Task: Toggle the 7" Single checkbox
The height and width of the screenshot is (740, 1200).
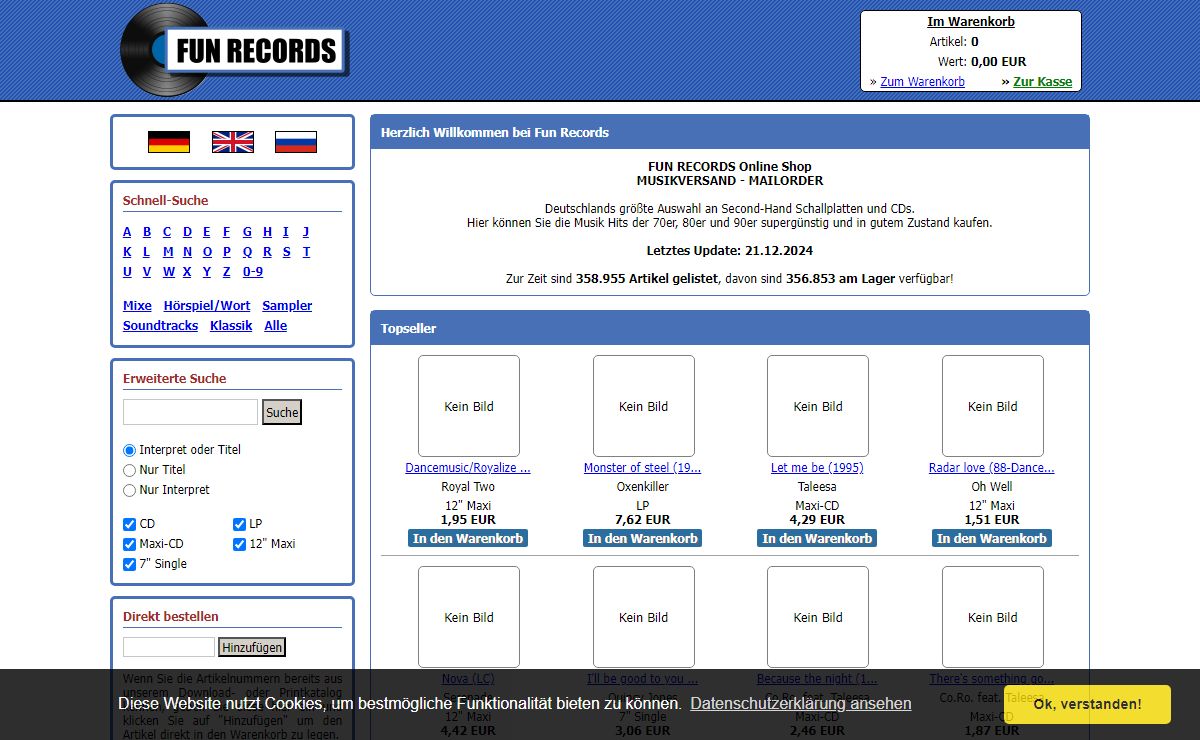Action: pyautogui.click(x=129, y=564)
